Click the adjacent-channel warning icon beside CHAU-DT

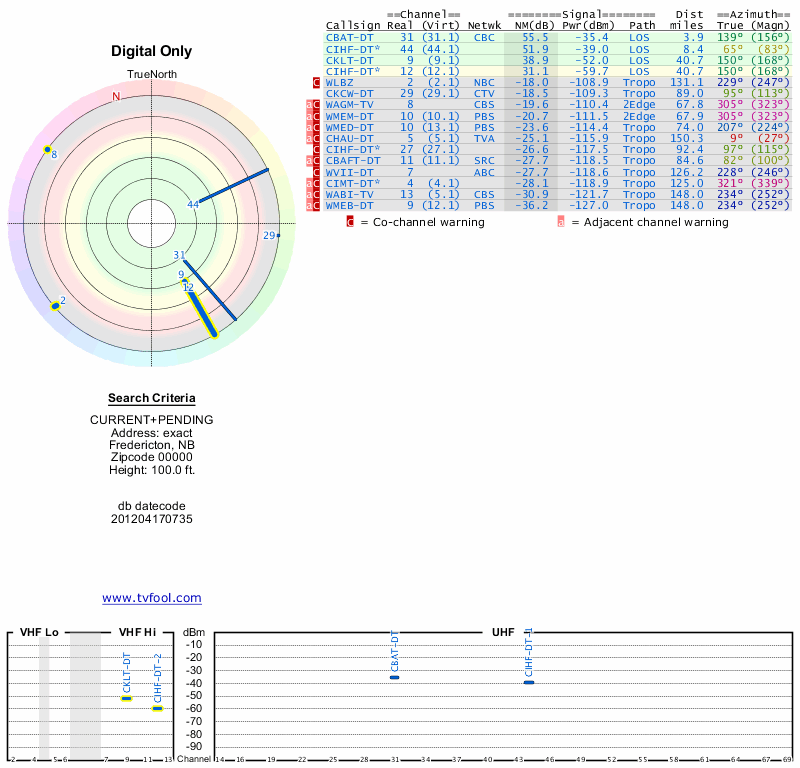click(310, 138)
